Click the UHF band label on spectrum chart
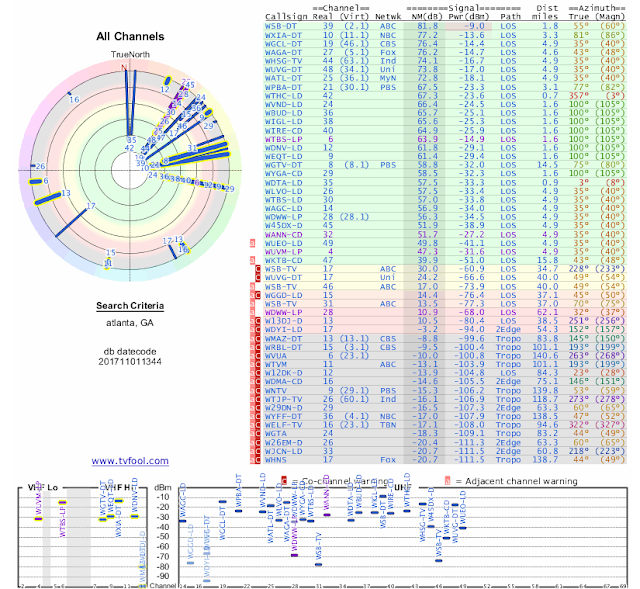Viewport: 640px width, 589px height. click(x=403, y=487)
